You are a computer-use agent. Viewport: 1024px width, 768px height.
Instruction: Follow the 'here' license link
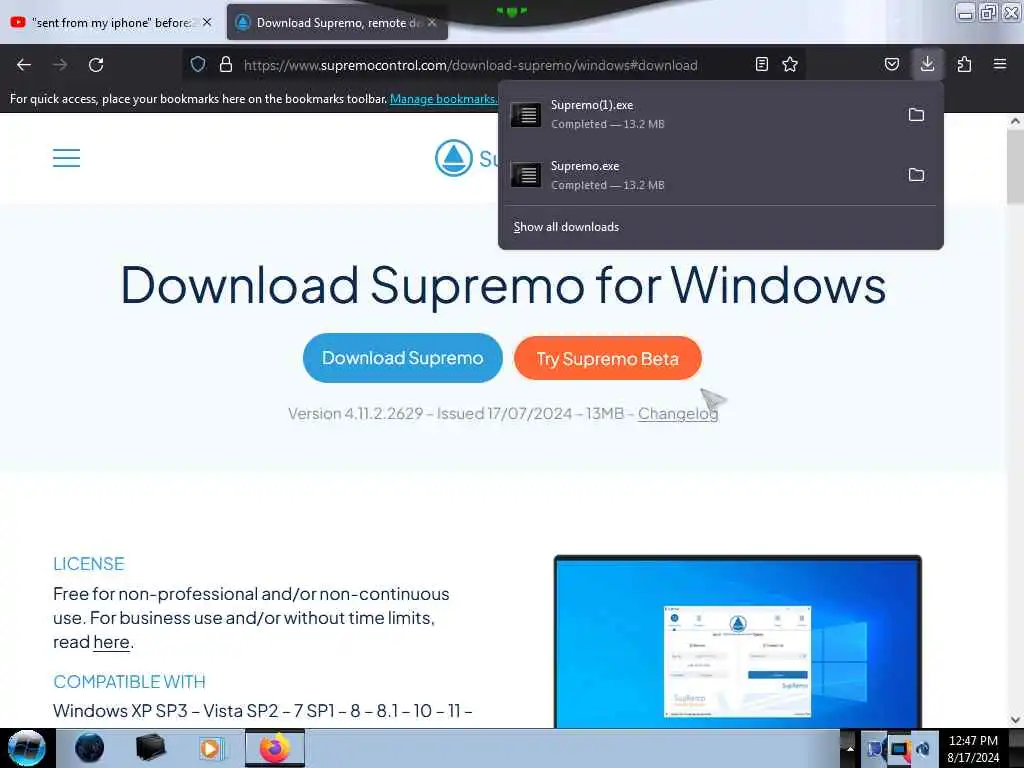[x=111, y=642]
